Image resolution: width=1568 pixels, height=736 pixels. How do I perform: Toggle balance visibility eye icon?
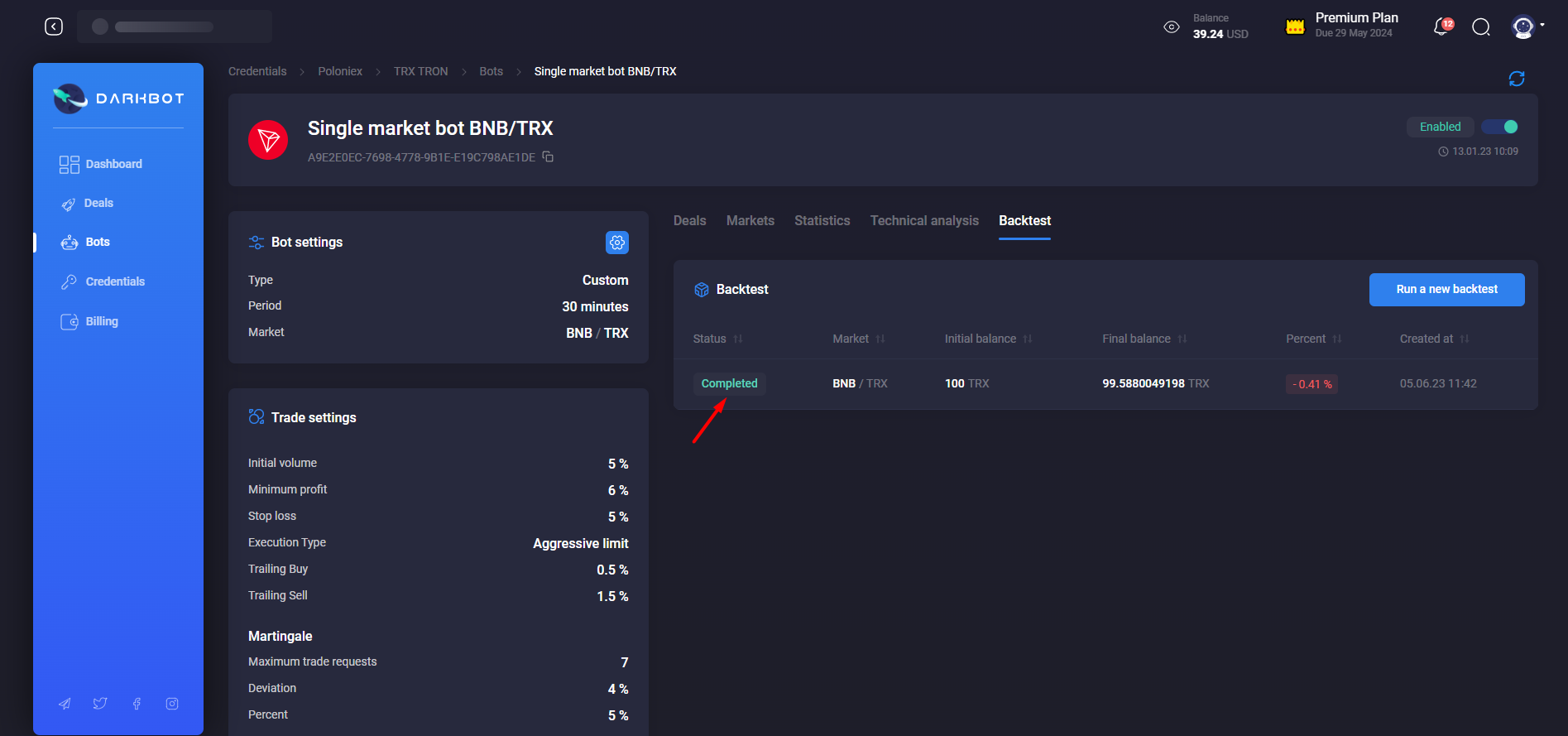pos(1172,26)
